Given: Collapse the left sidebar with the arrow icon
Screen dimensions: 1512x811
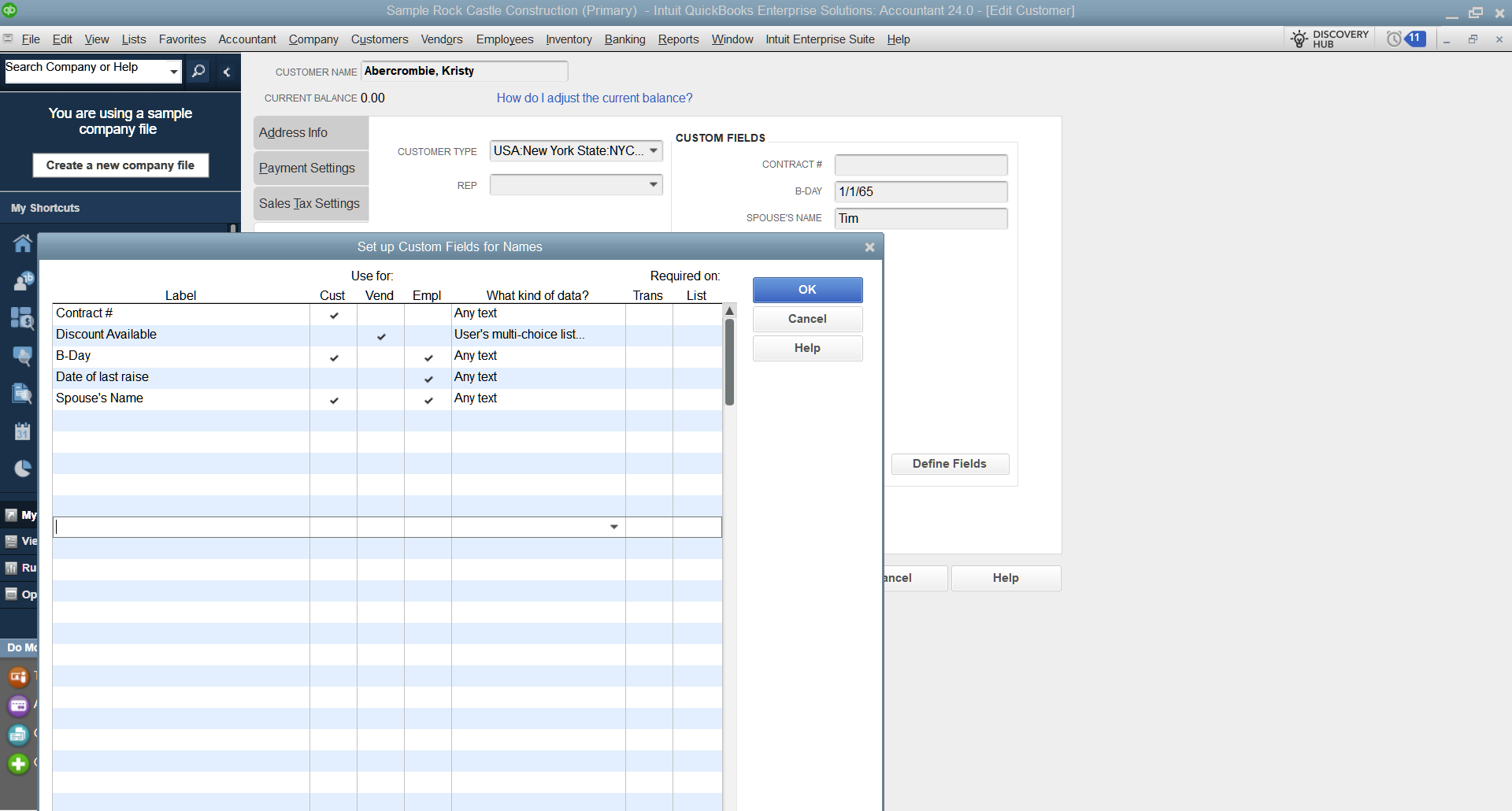Looking at the screenshot, I should pyautogui.click(x=227, y=72).
